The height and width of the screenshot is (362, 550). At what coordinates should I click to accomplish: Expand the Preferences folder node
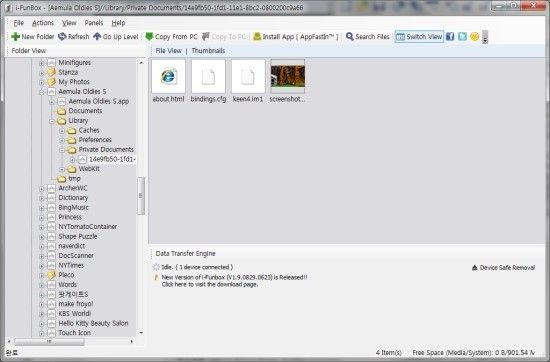[x=62, y=140]
